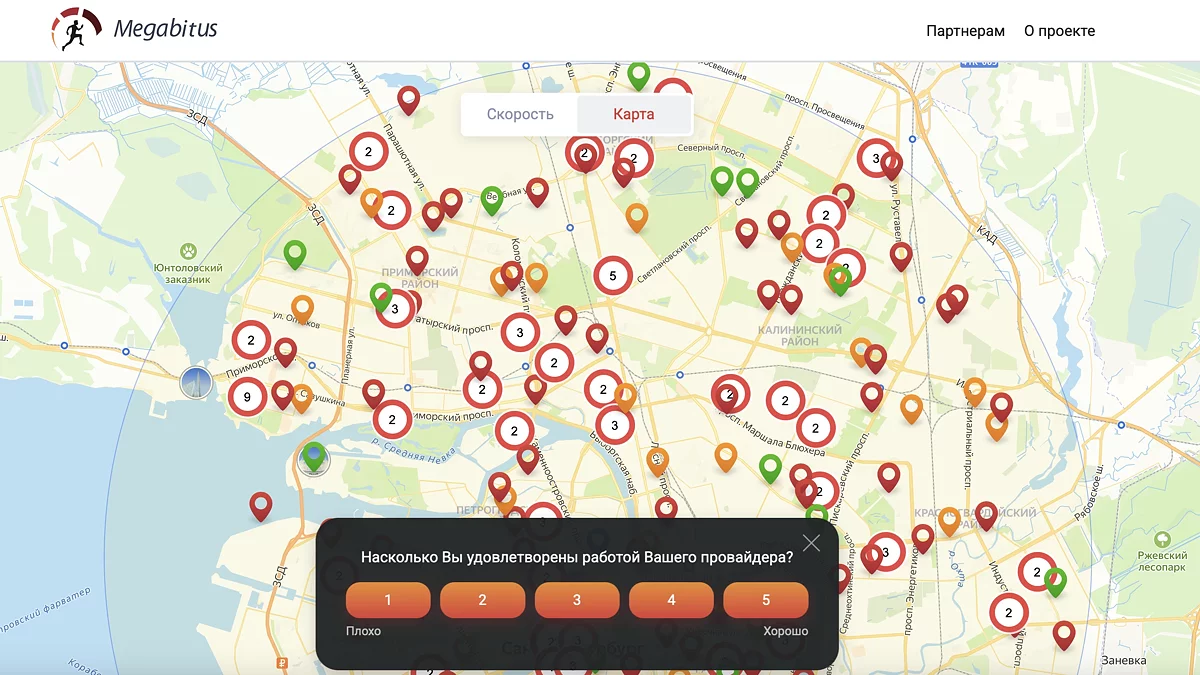Click the bridge landmark icon on the coast
The height and width of the screenshot is (675, 1200).
196,381
